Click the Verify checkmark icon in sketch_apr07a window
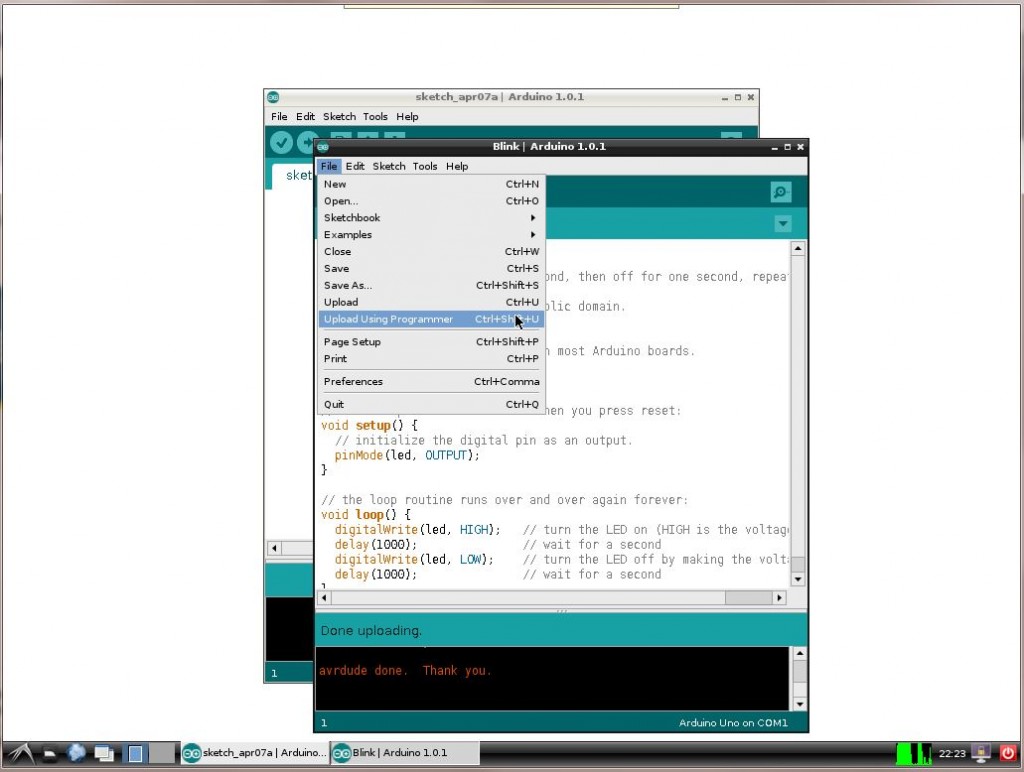Viewport: 1024px width, 772px height. [281, 142]
